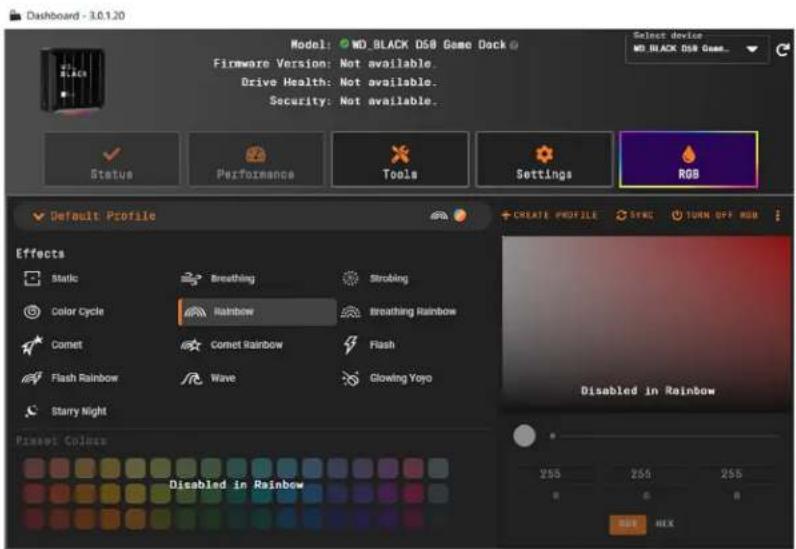This screenshot has width=796, height=549.
Task: Click the Color Cycle effect label
Action: 77,311
